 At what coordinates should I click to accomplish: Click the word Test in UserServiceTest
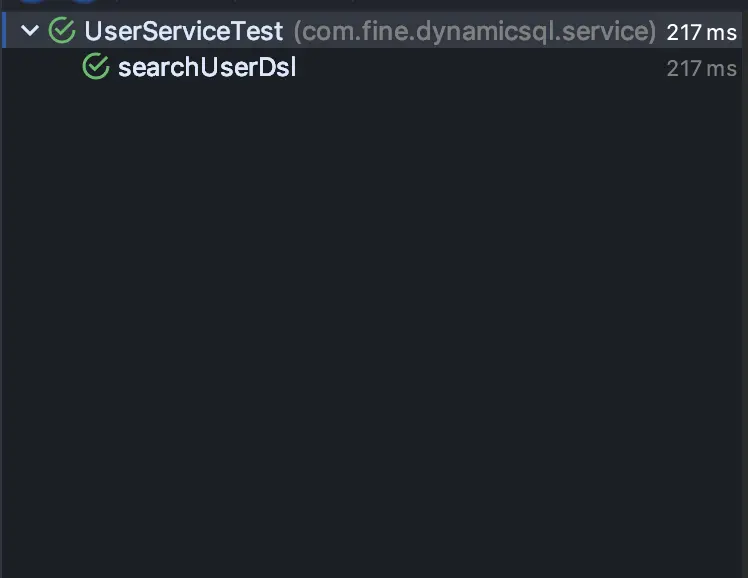257,31
